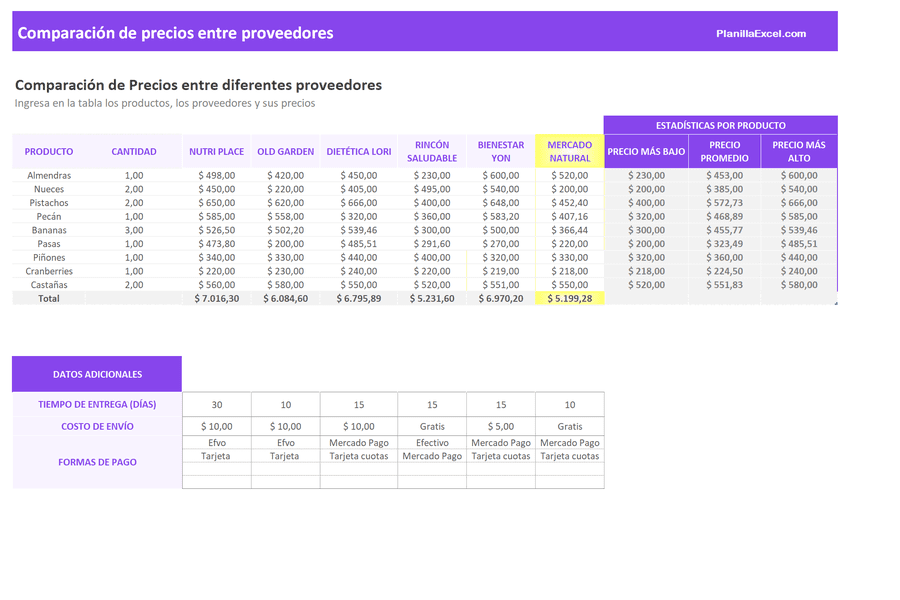Screen dimensions: 900x600
Task: Click the TIEMPO DE ENTREGA (DÍAS) label
Action: [x=95, y=404]
